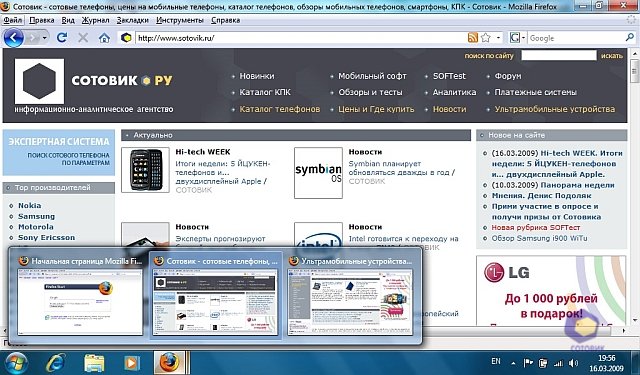Open Новая рубрика SOFTест link
640x375 pixels.
click(536, 228)
